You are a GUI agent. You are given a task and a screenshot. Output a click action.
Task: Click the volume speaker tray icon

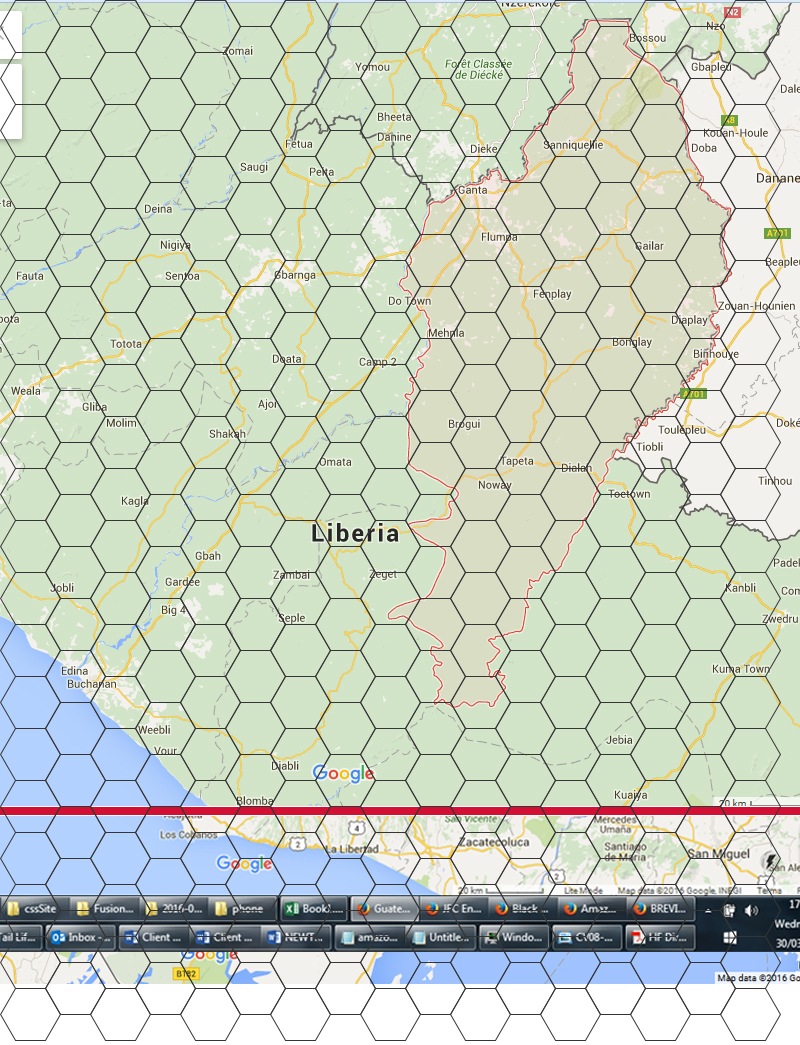(751, 910)
